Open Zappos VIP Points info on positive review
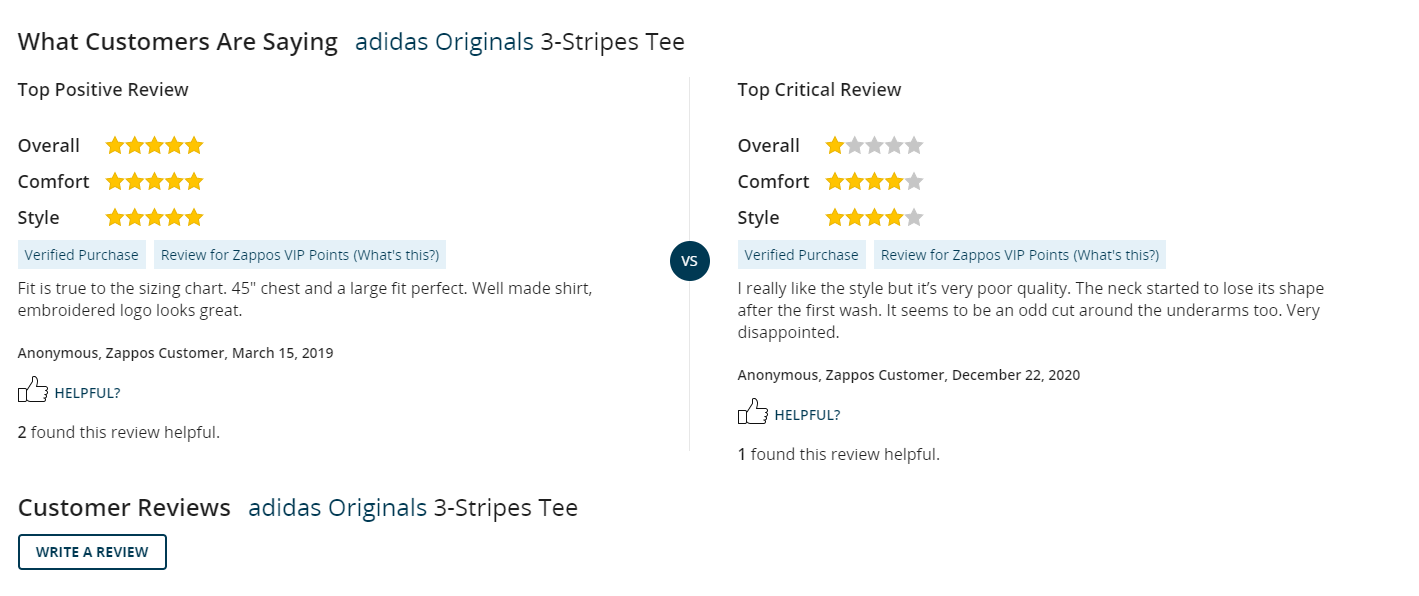Viewport: 1419px width, 596px height. click(x=300, y=255)
